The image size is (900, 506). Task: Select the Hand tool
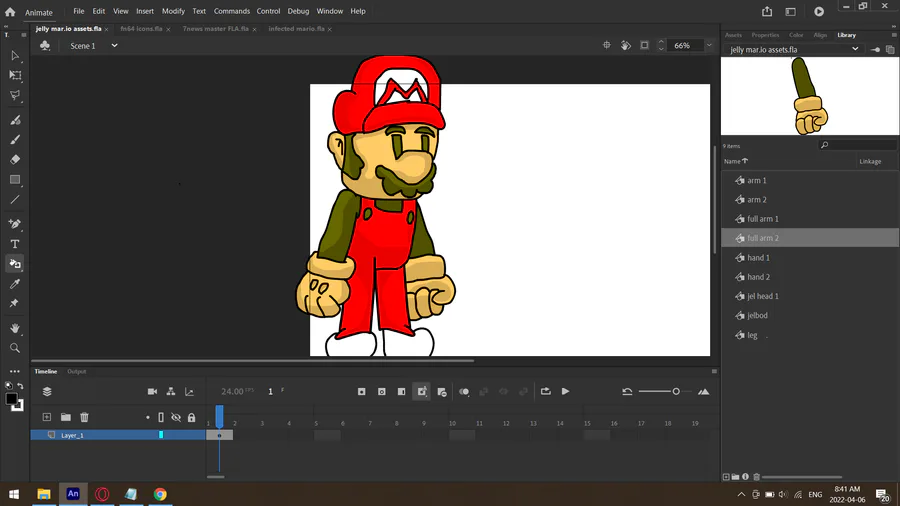[x=15, y=328]
